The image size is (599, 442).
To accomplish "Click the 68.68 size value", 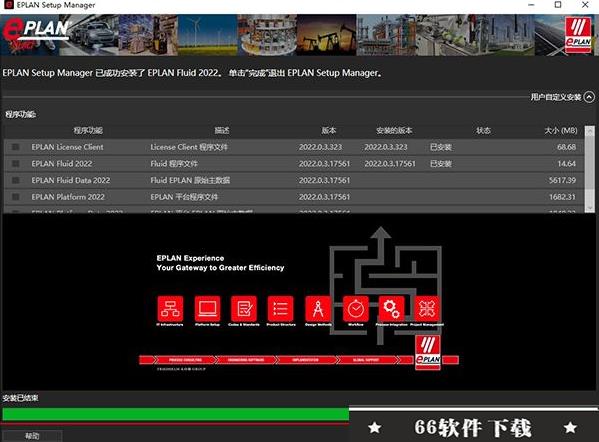I will point(566,147).
